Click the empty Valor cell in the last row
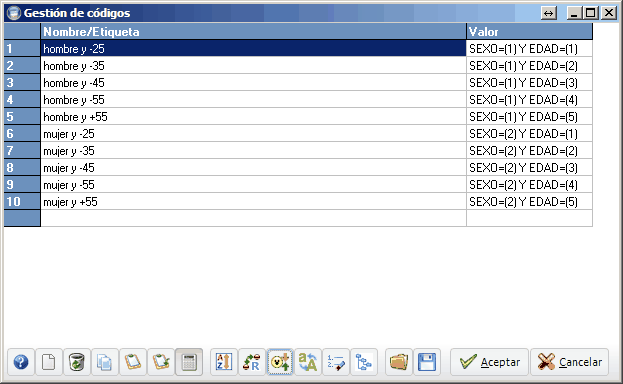623x384 pixels. pos(529,218)
